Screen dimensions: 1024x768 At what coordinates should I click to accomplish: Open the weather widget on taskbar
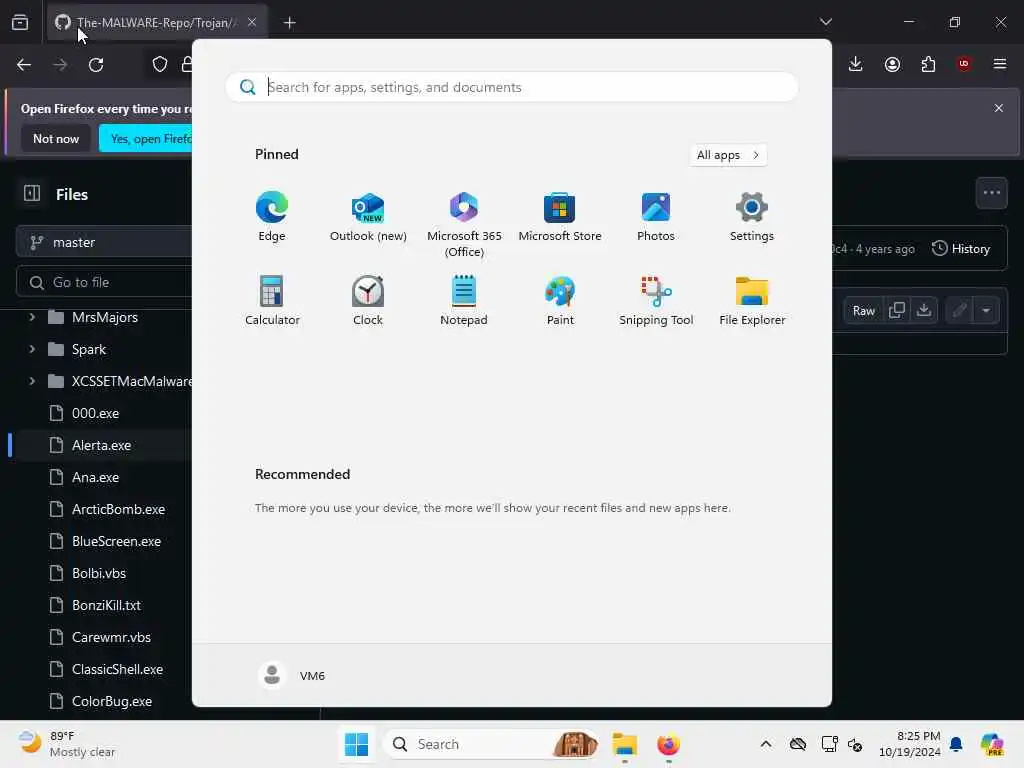pyautogui.click(x=67, y=744)
